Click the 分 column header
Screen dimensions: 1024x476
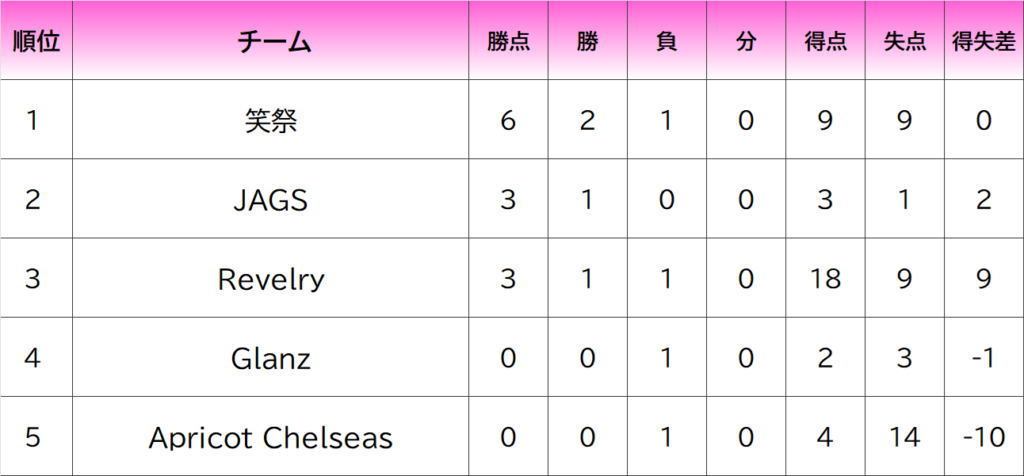pyautogui.click(x=745, y=41)
